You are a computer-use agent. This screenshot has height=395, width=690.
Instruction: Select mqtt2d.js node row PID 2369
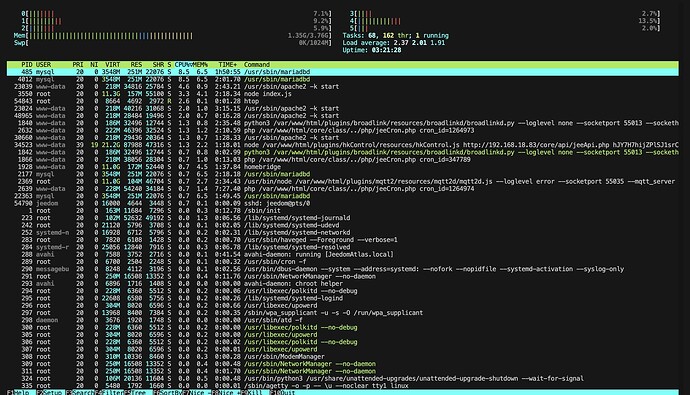click(342, 181)
